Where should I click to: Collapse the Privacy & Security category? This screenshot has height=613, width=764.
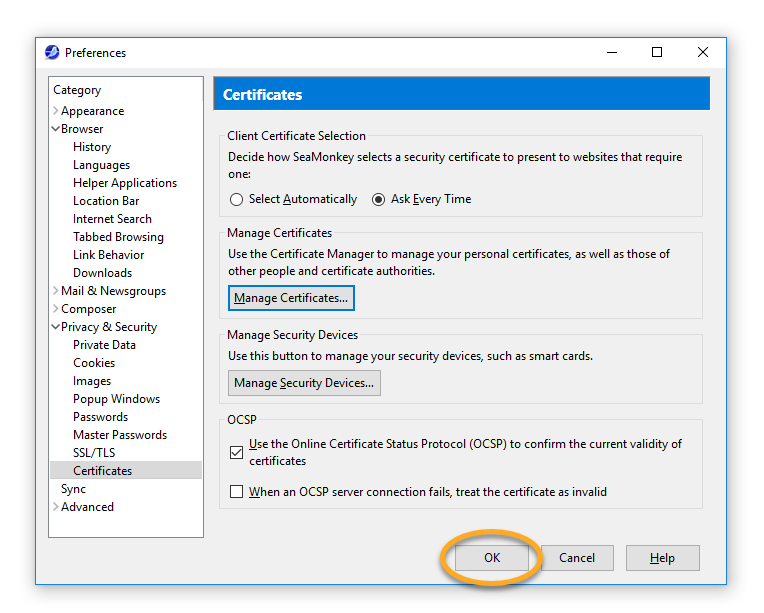pos(56,326)
